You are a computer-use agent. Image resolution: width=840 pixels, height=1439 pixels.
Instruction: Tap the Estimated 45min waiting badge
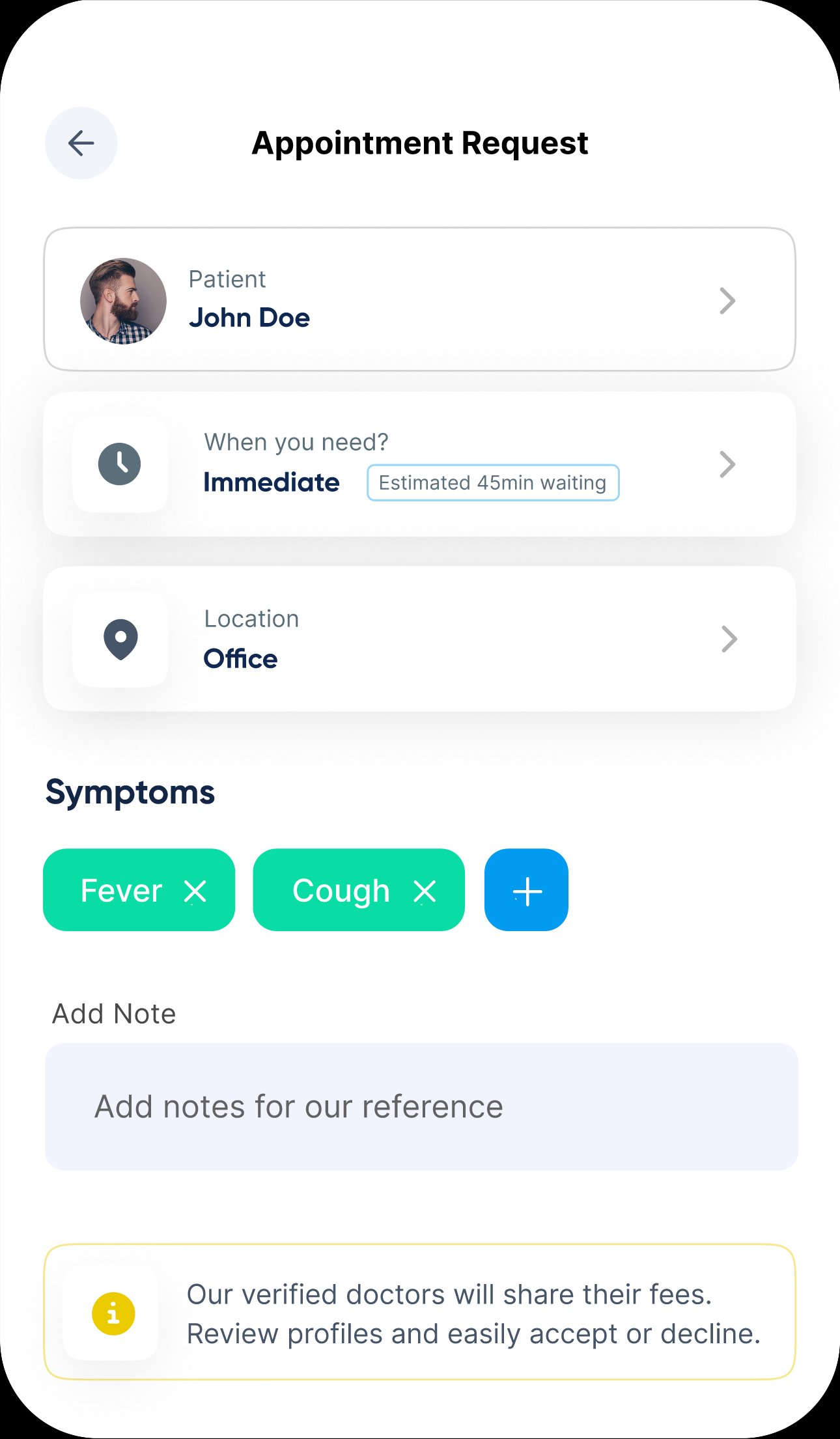coord(493,482)
